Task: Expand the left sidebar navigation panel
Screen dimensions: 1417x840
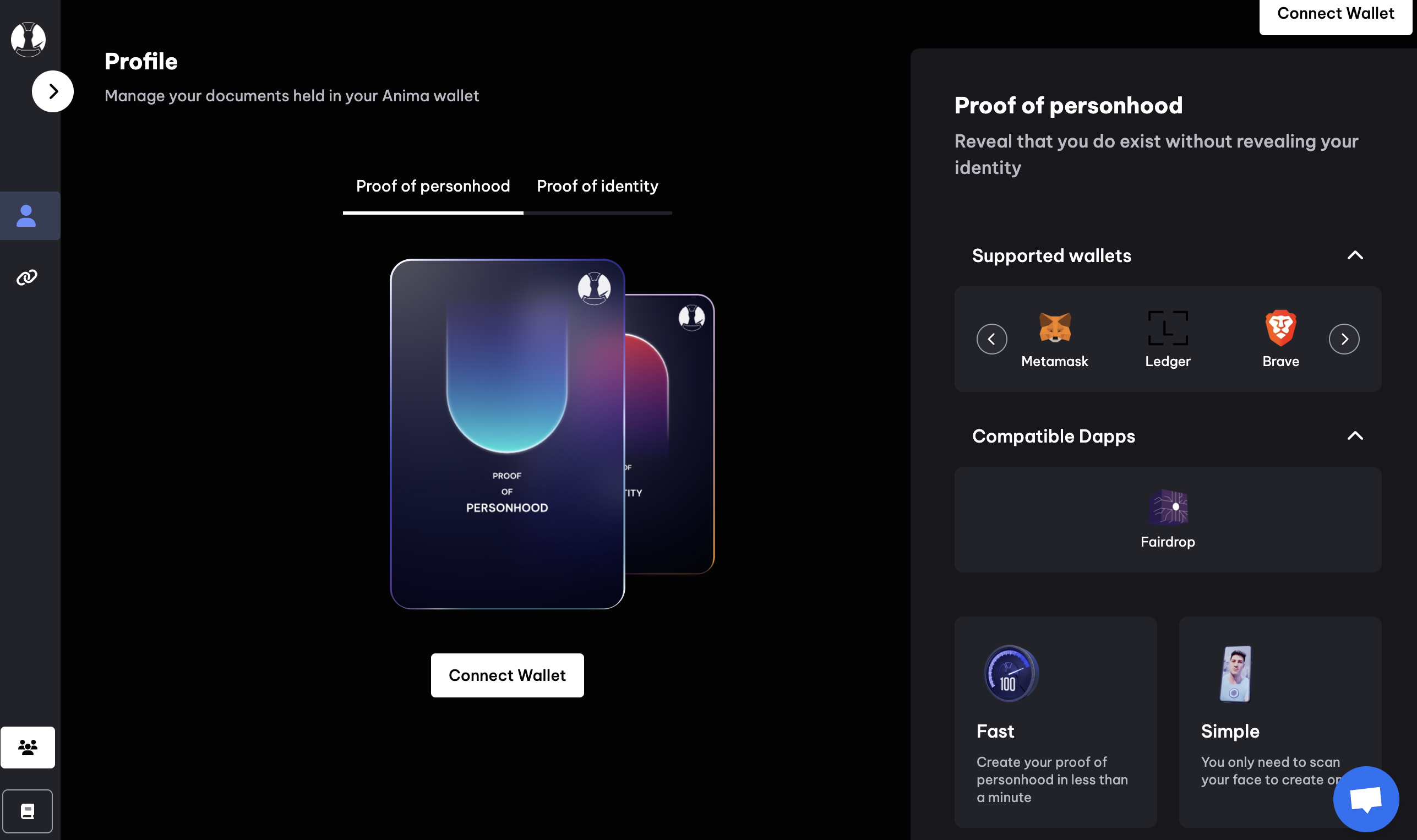Action: pos(52,91)
